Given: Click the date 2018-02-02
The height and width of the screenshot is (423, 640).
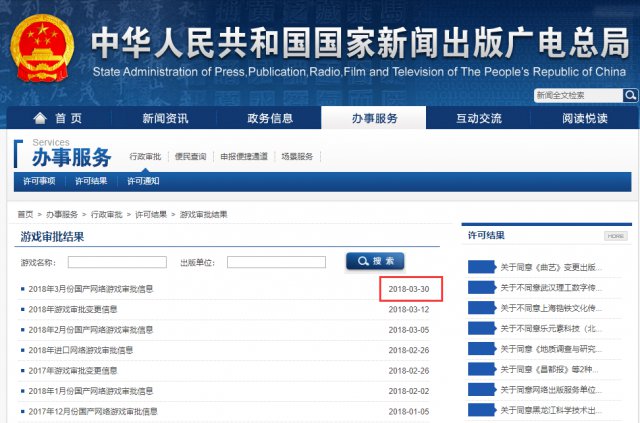Looking at the screenshot, I should [409, 391].
